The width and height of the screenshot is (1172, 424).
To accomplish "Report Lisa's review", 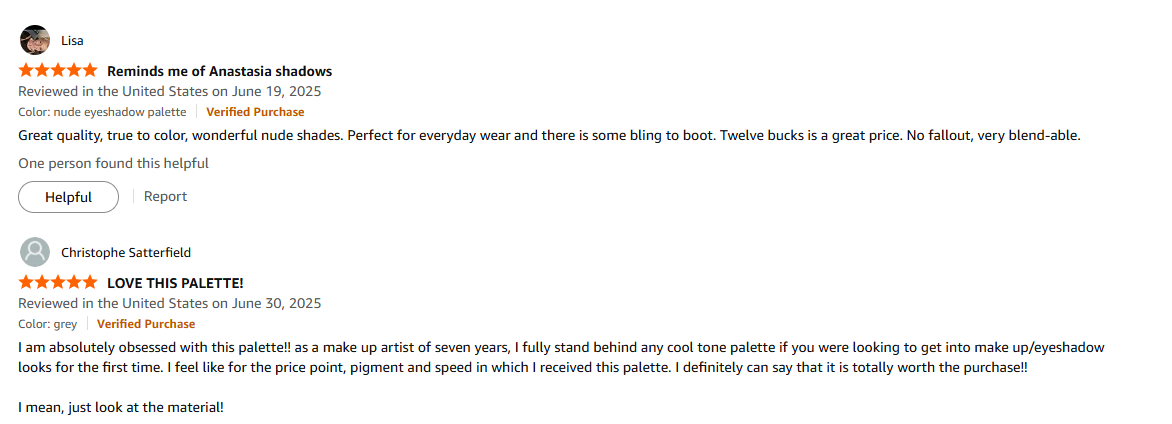I will pyautogui.click(x=165, y=197).
